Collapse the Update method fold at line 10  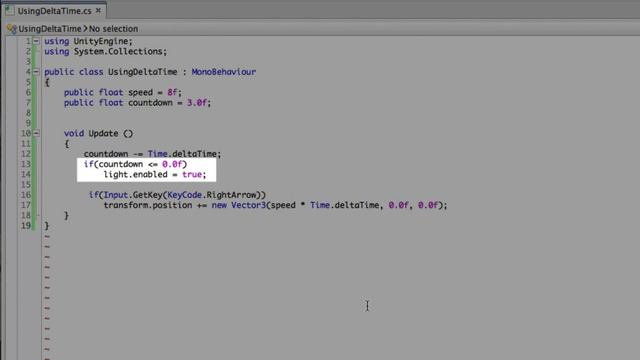point(36,133)
